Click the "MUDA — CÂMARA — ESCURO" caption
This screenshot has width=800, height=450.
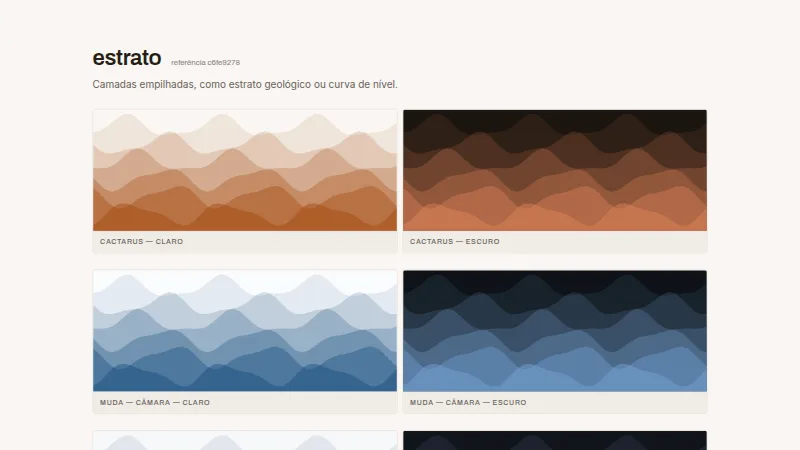pos(468,402)
